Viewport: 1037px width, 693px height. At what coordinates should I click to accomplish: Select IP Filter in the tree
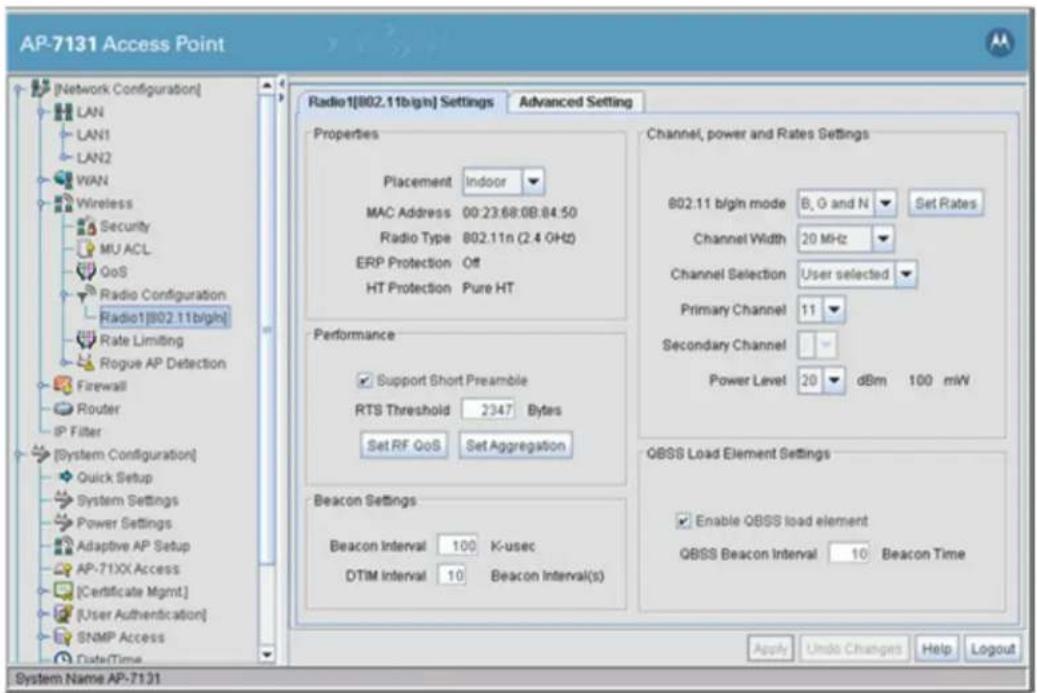click(x=77, y=431)
